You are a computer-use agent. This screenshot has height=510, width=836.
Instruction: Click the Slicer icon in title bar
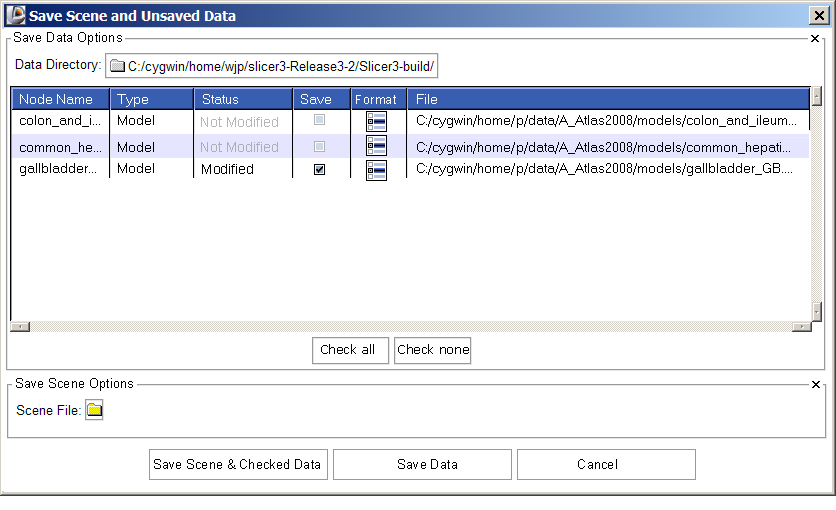pyautogui.click(x=15, y=15)
